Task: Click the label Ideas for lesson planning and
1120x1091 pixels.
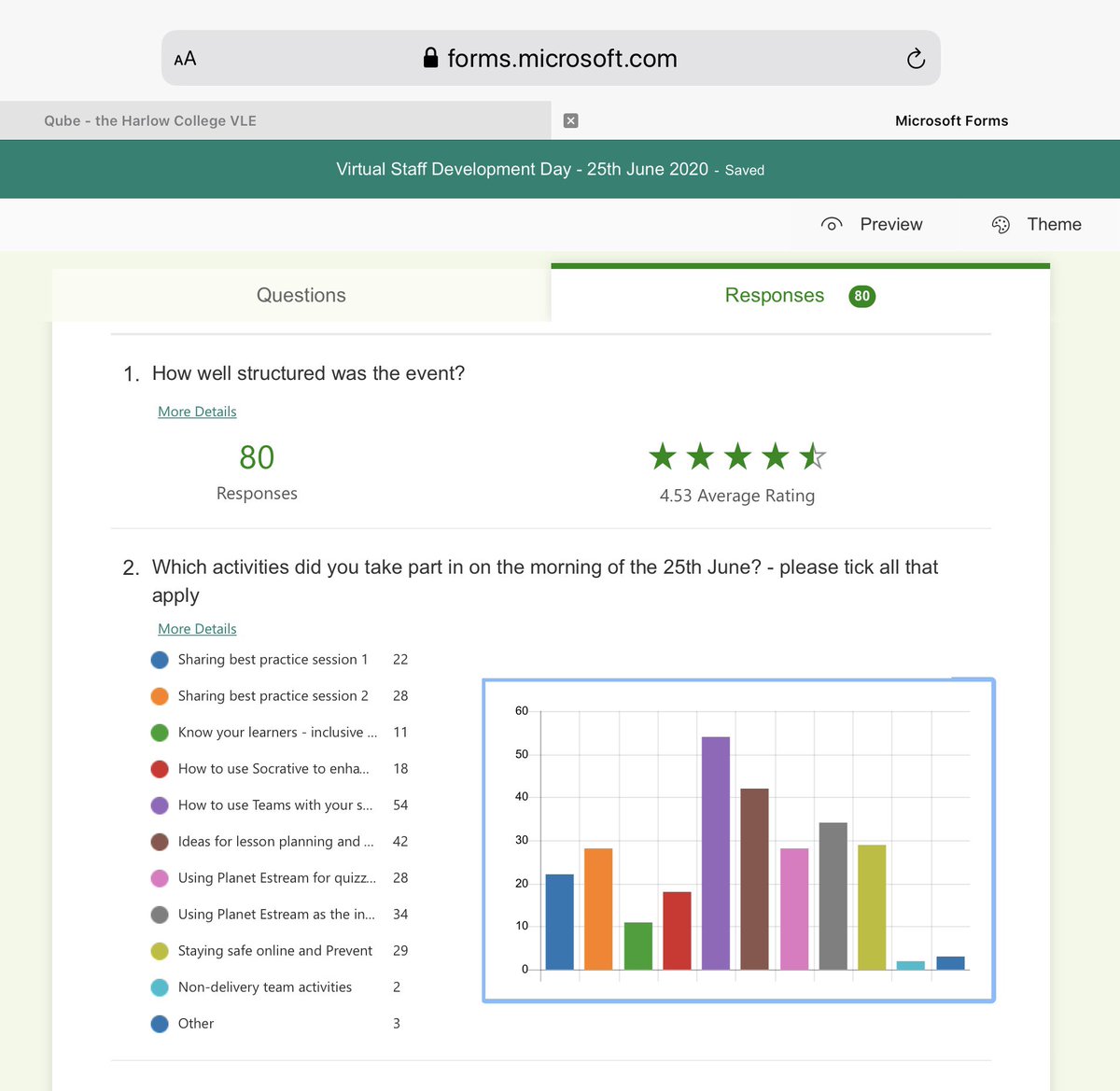Action: coord(275,842)
